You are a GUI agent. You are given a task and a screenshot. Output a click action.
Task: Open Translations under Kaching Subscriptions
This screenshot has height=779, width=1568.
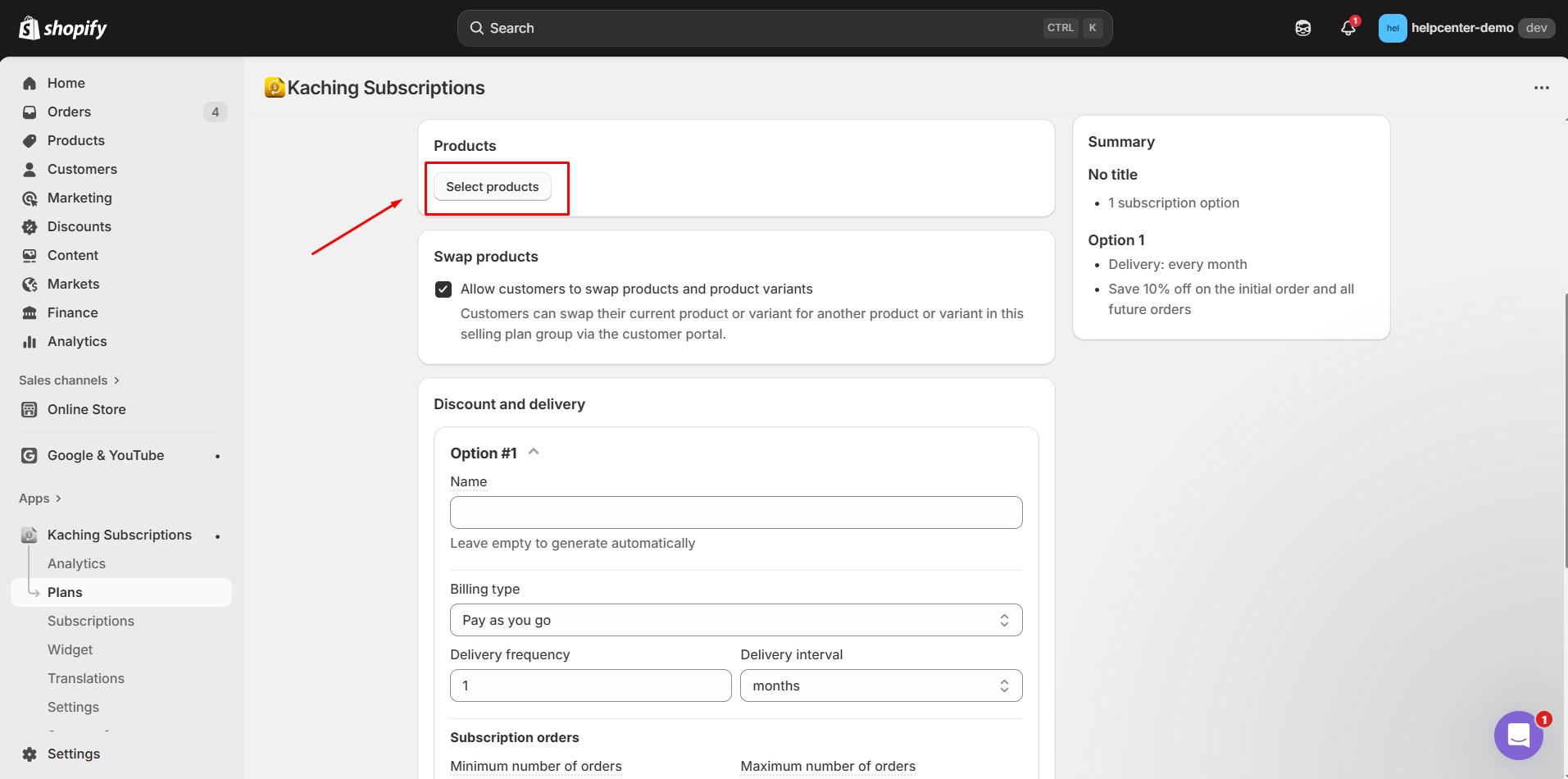(x=86, y=678)
